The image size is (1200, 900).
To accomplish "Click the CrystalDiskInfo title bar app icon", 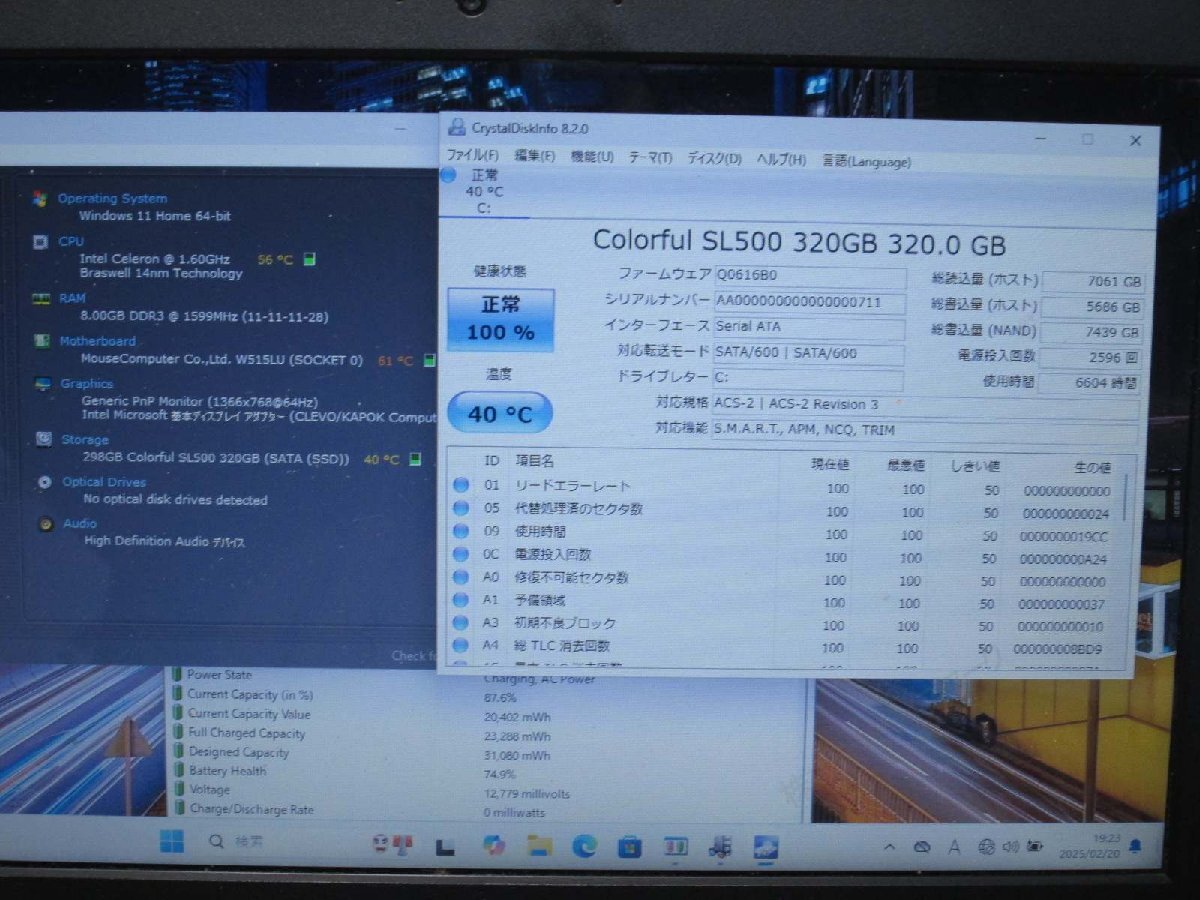I will click(x=457, y=127).
